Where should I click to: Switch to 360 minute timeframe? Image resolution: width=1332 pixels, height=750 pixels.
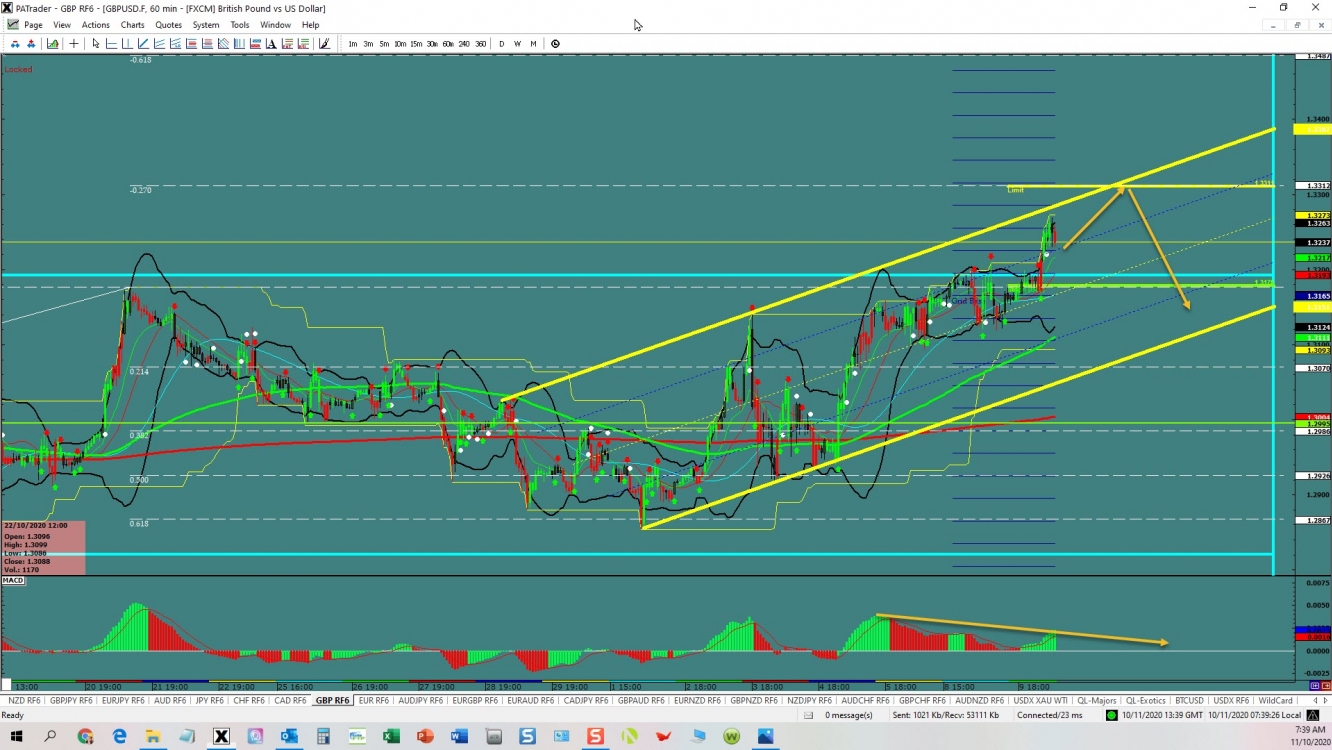pyautogui.click(x=481, y=44)
